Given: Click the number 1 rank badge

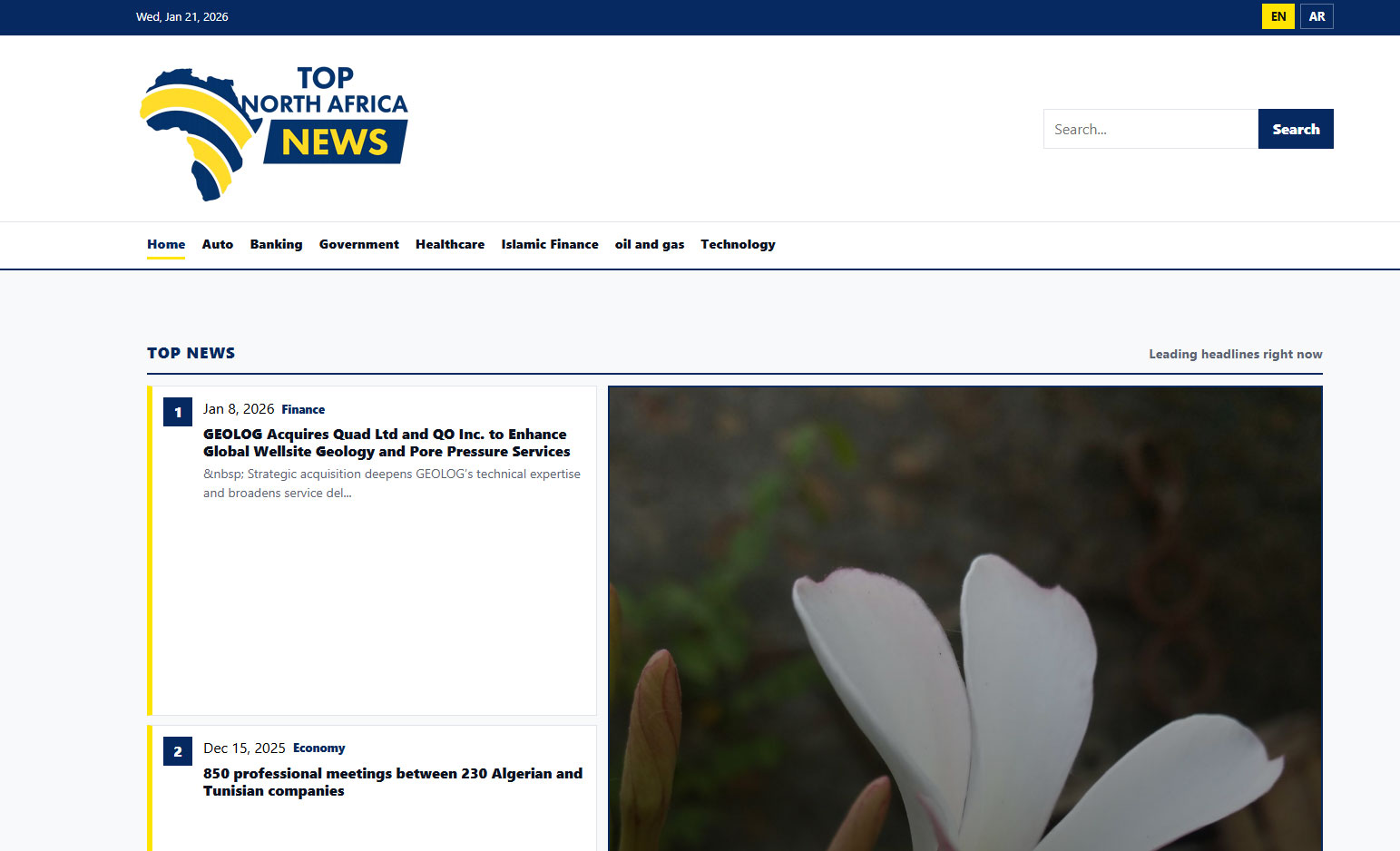Looking at the screenshot, I should (178, 412).
